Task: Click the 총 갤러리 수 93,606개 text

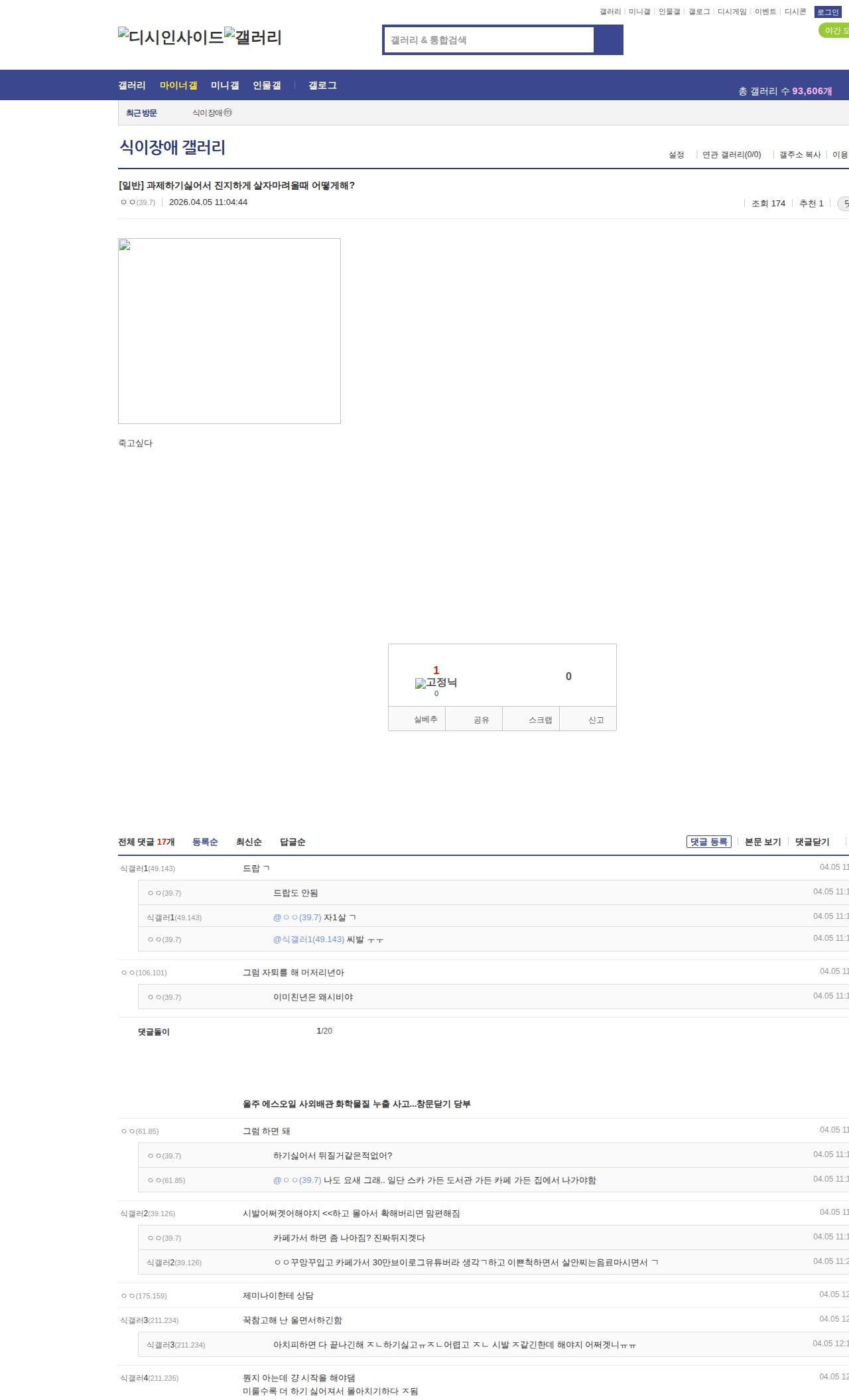Action: (785, 91)
